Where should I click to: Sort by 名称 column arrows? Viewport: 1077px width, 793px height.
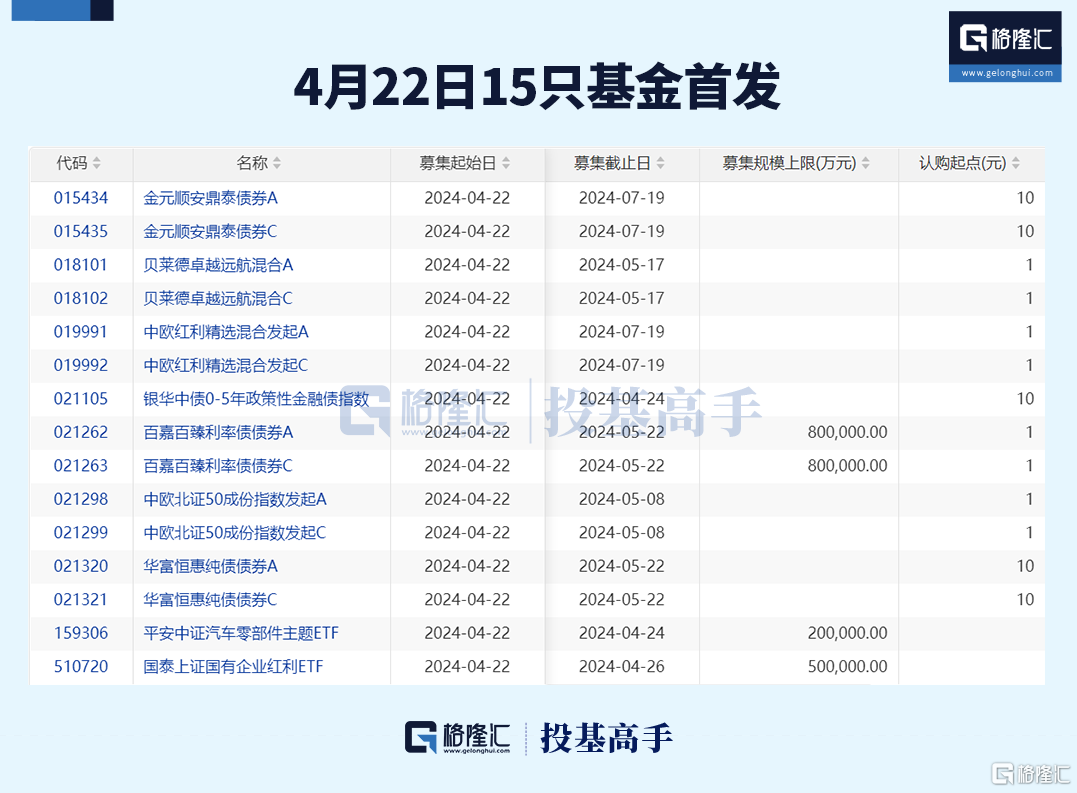pos(277,163)
